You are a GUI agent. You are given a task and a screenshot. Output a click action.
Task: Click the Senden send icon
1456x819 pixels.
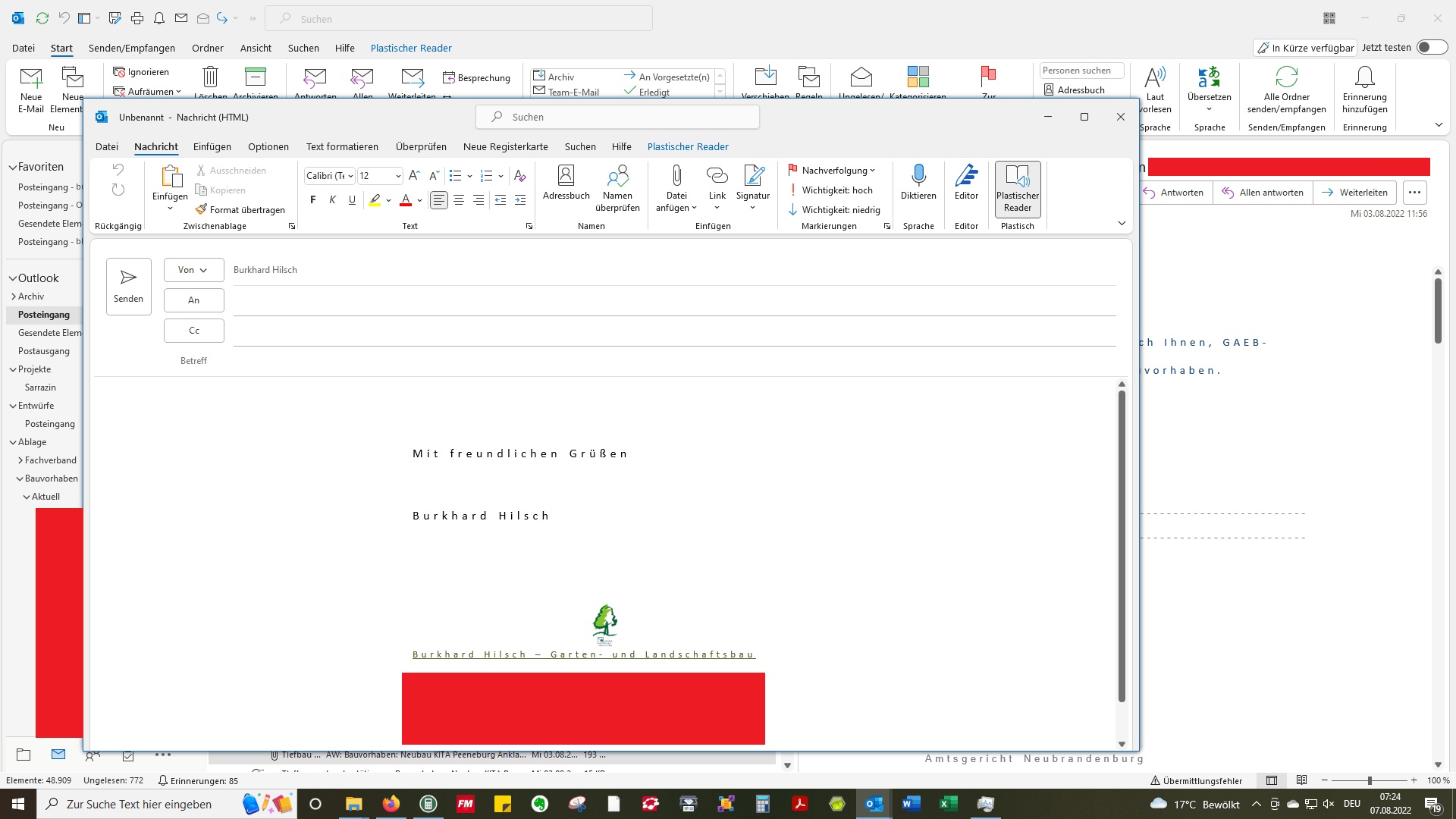129,278
